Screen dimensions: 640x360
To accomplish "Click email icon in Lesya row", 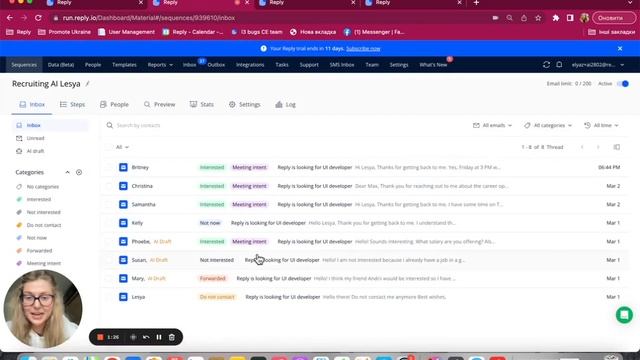I will pos(123,297).
